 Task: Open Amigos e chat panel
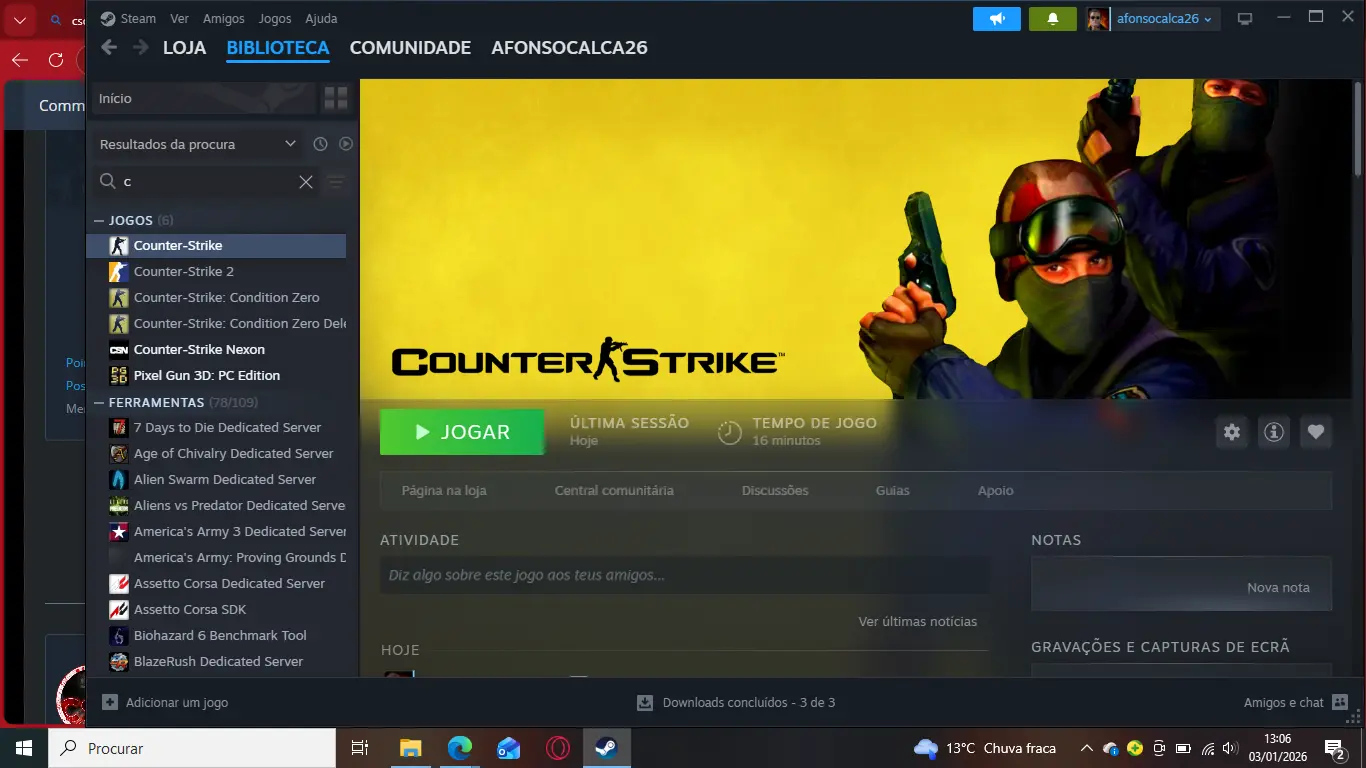point(1296,703)
